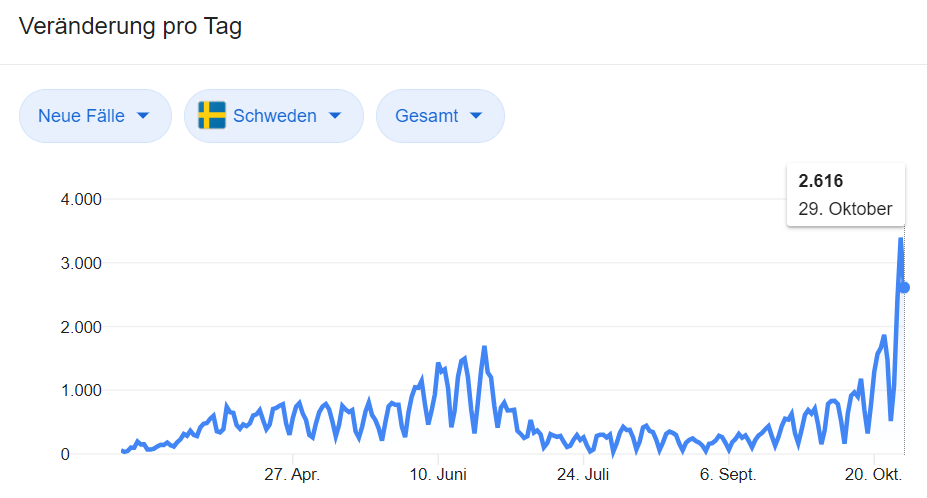This screenshot has width=927, height=498.
Task: Click the Swedish flag icon
Action: pyautogui.click(x=211, y=116)
